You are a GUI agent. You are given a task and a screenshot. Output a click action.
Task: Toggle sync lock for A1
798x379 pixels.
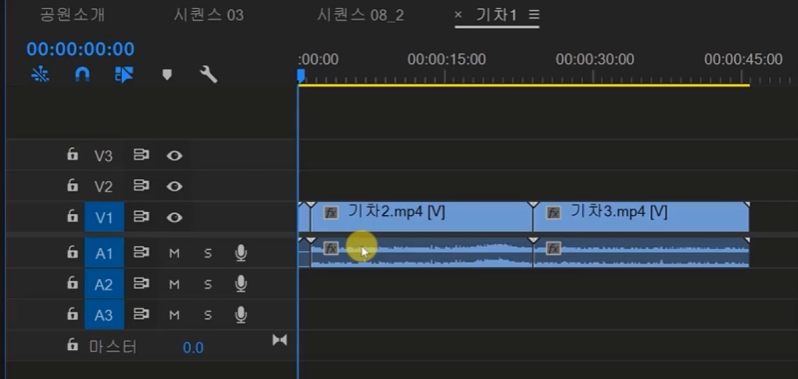[141, 253]
